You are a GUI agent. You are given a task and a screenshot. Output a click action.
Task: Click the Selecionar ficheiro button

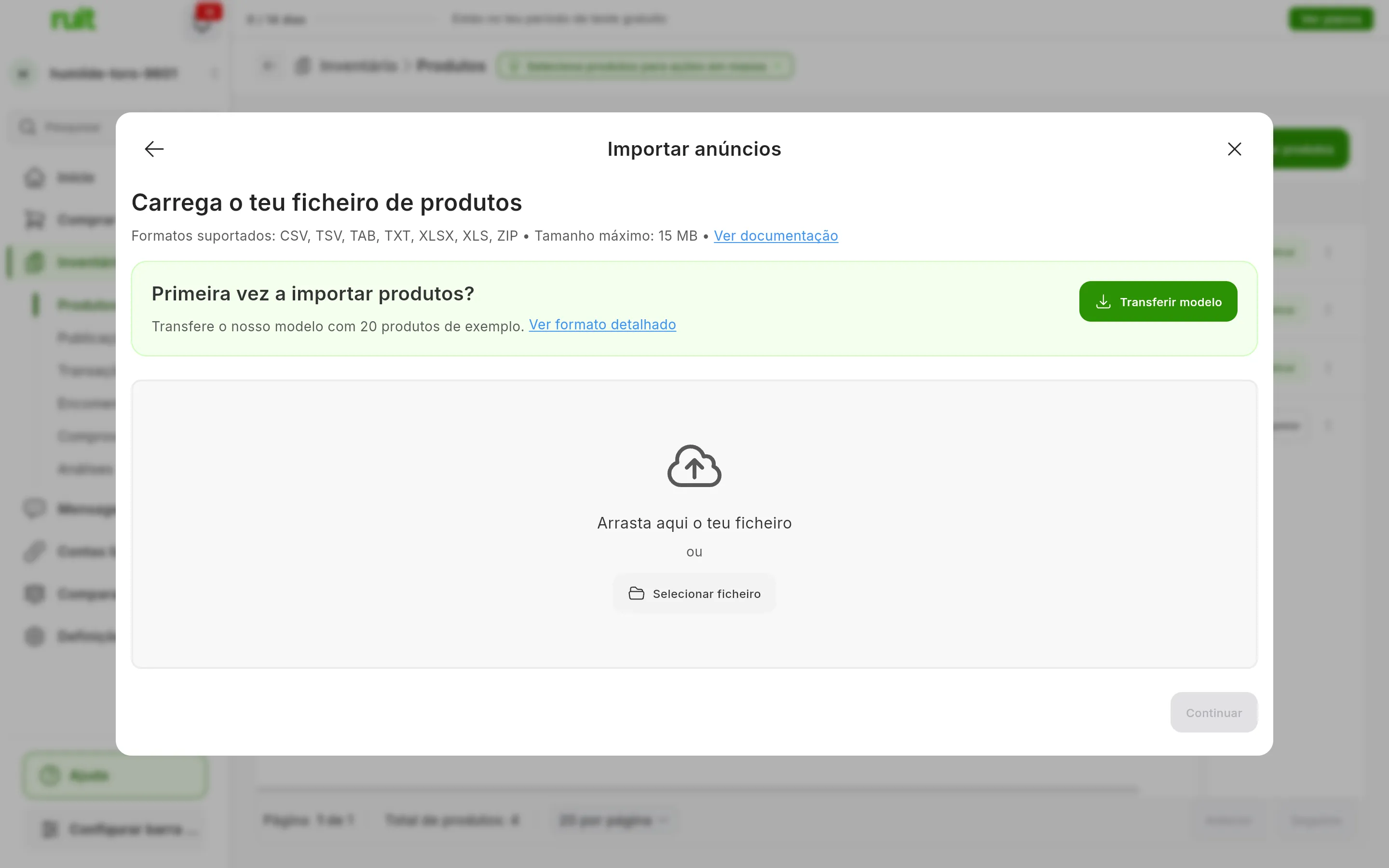694,594
